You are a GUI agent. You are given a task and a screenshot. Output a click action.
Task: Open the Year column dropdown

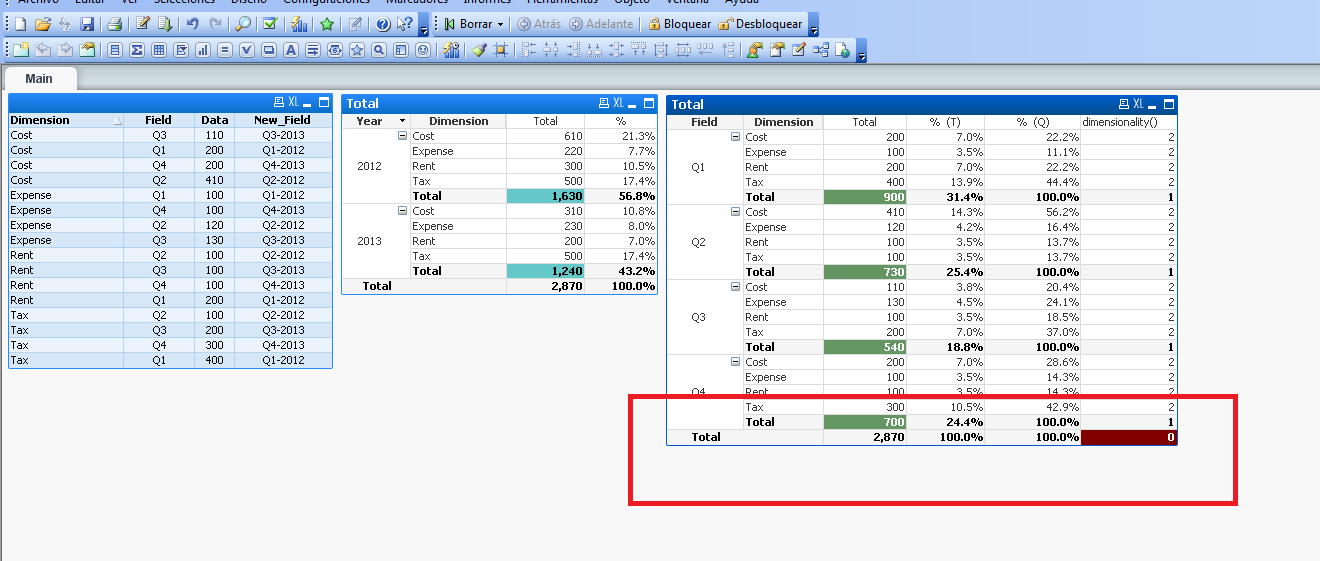(x=403, y=121)
